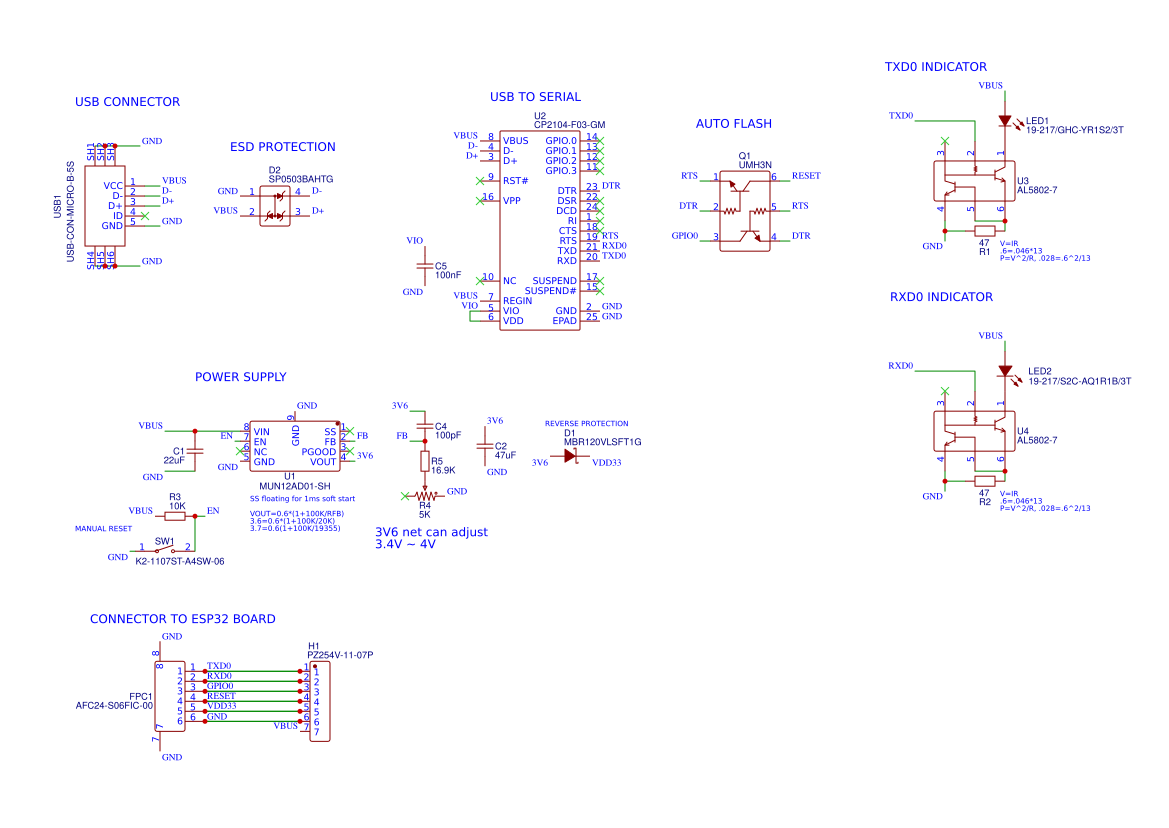1169x828 pixels.
Task: Click the USB CONNECTOR section title
Action: pos(127,102)
